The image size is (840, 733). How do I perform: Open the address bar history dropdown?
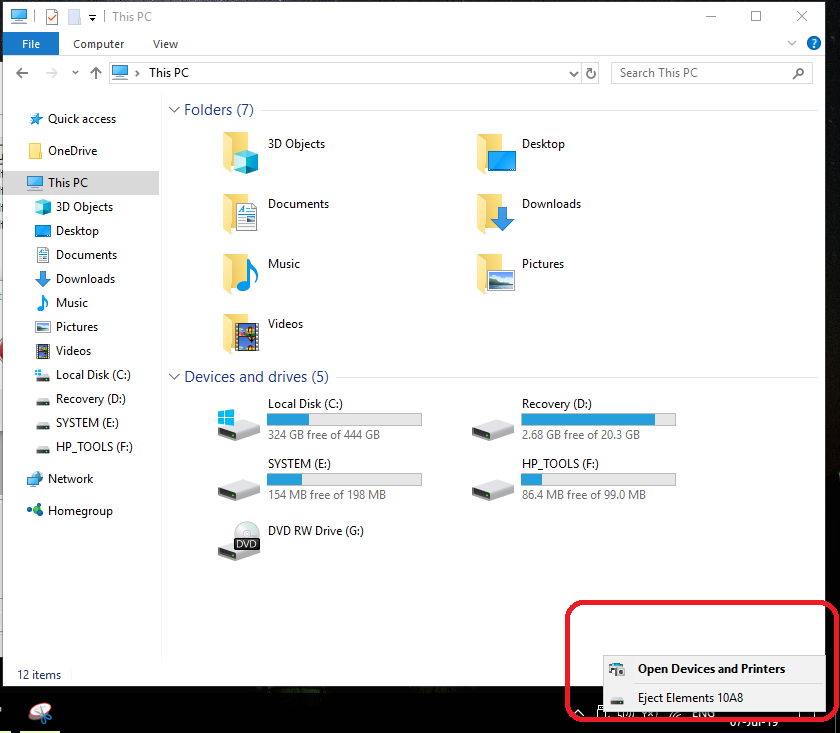point(573,73)
